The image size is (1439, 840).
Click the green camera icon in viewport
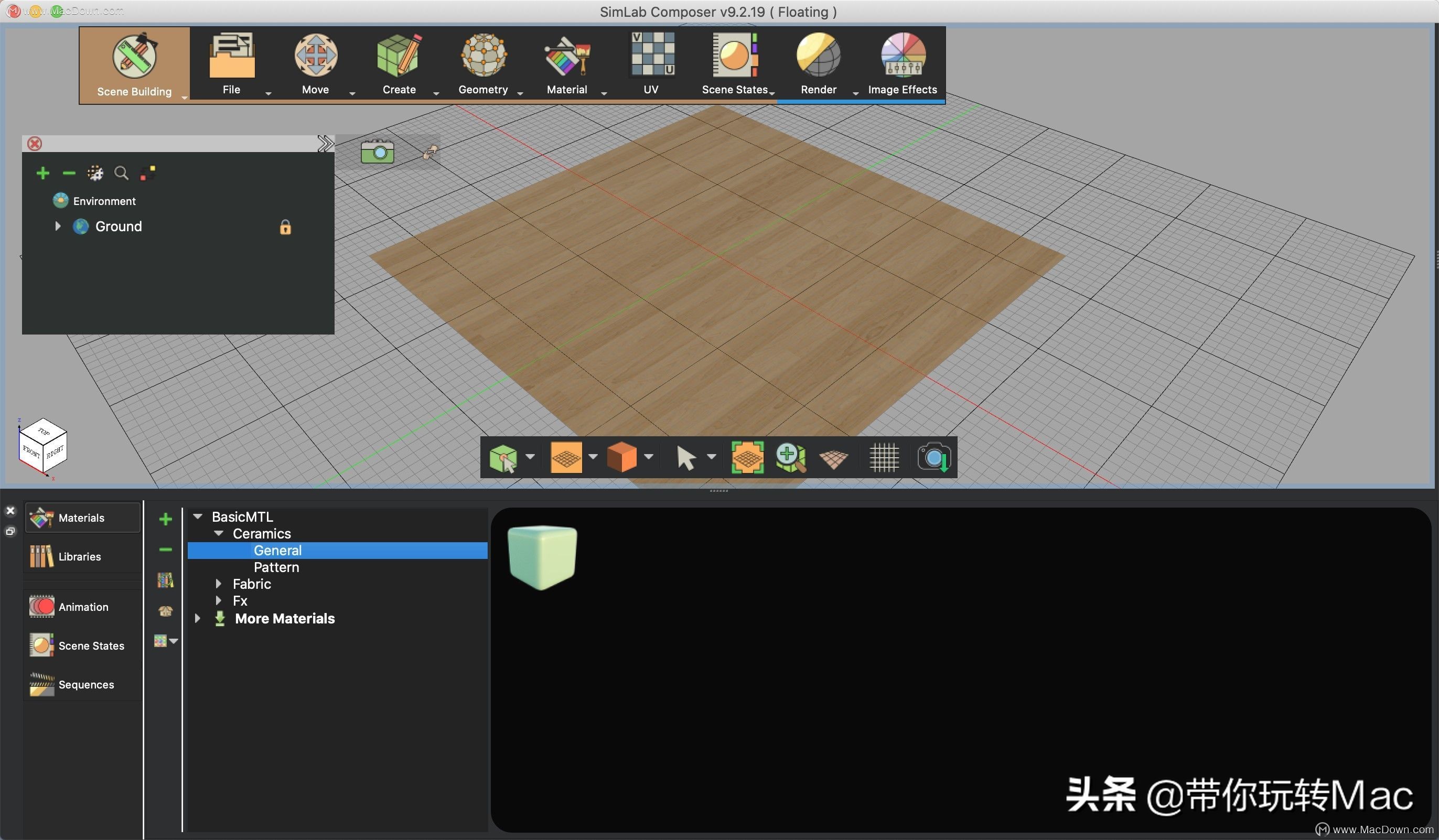tap(378, 152)
